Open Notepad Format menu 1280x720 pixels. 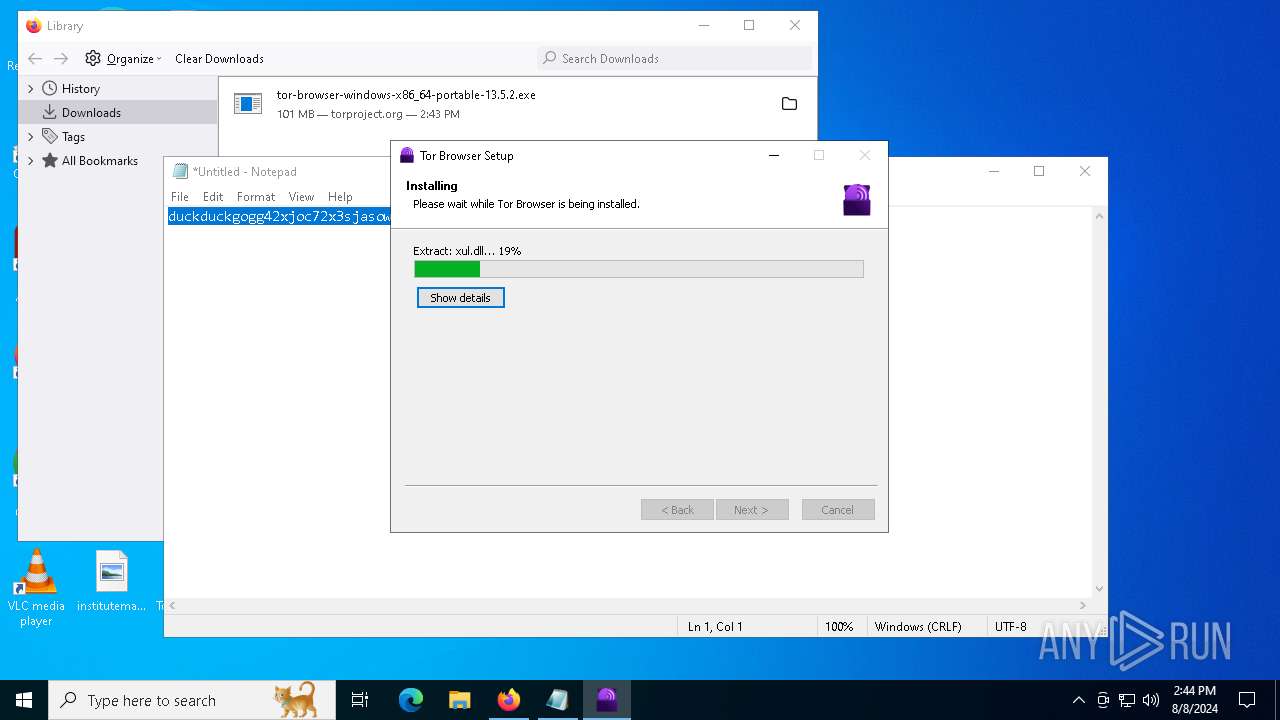(x=256, y=197)
